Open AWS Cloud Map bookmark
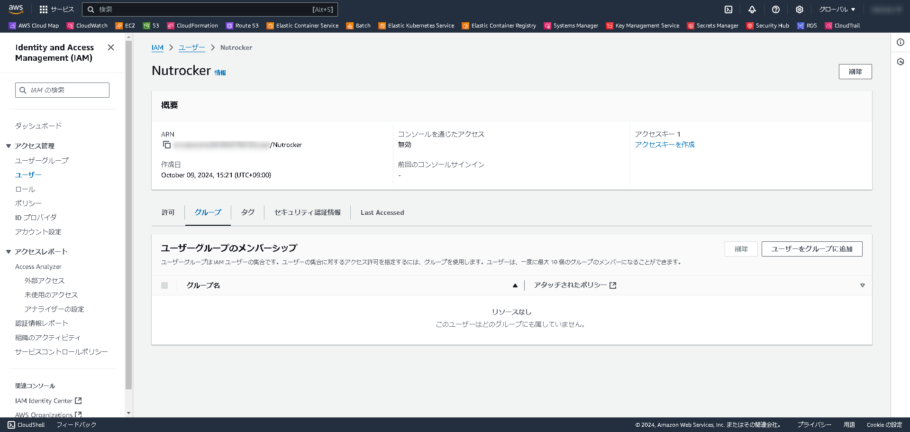The height and width of the screenshot is (432, 910). tap(34, 26)
